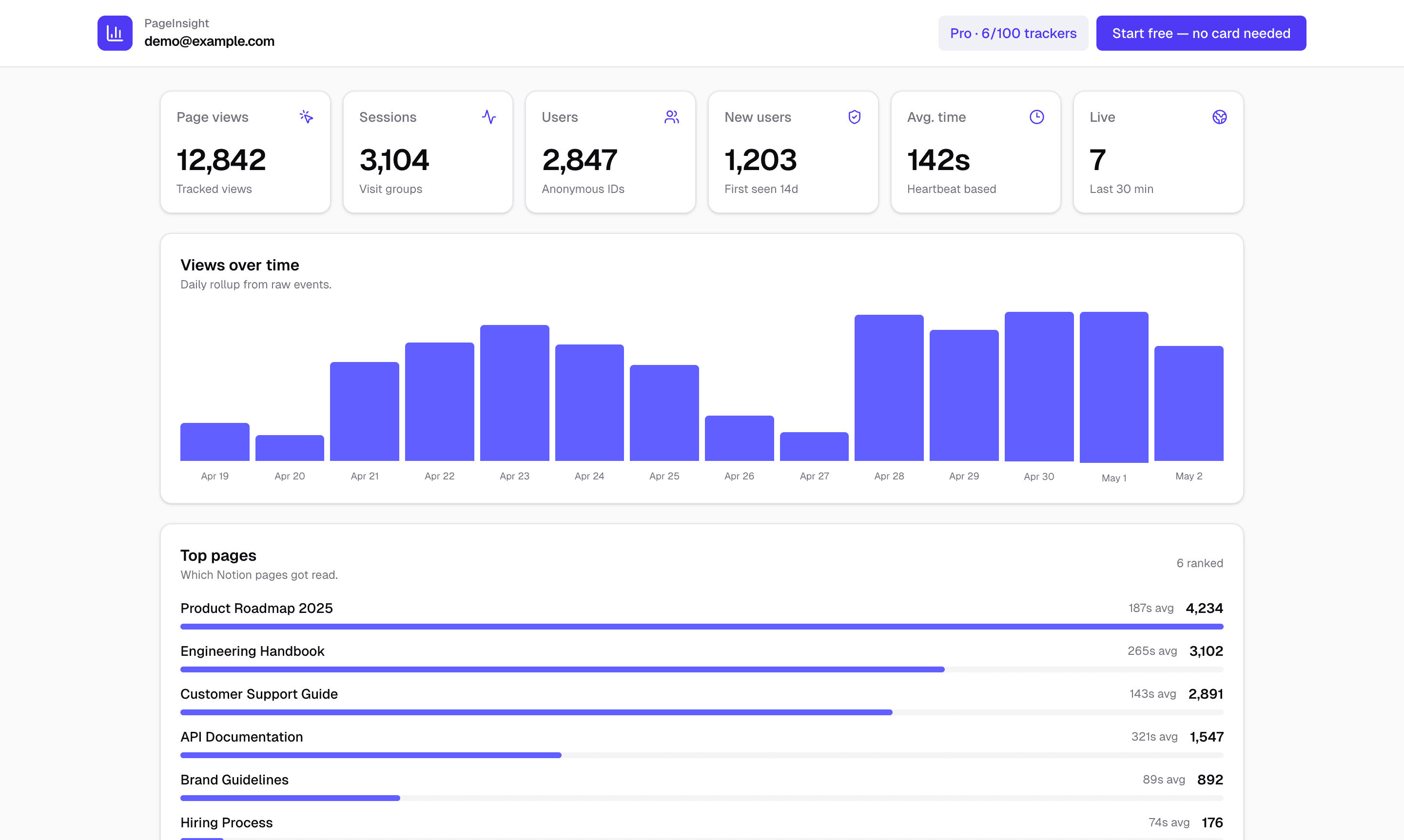Click the PageInsight brand name text
The height and width of the screenshot is (840, 1404).
click(x=176, y=23)
